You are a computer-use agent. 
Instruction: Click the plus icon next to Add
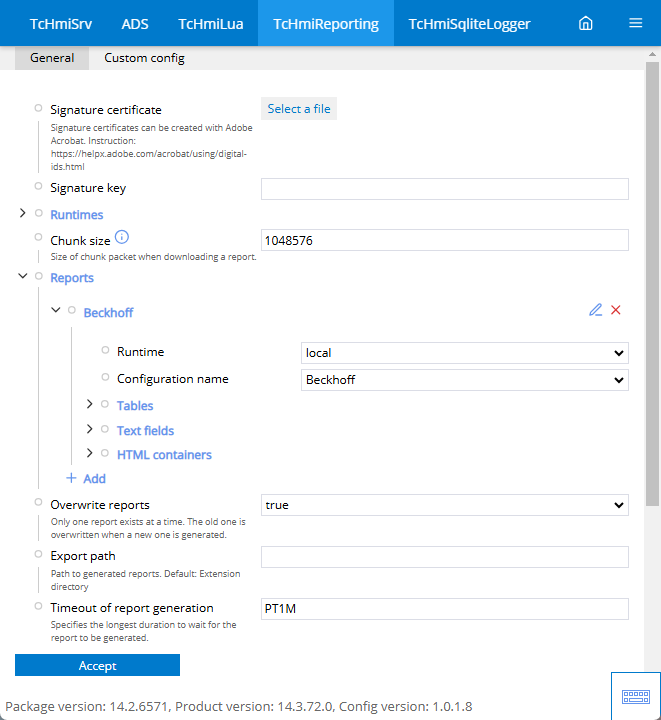(x=71, y=478)
